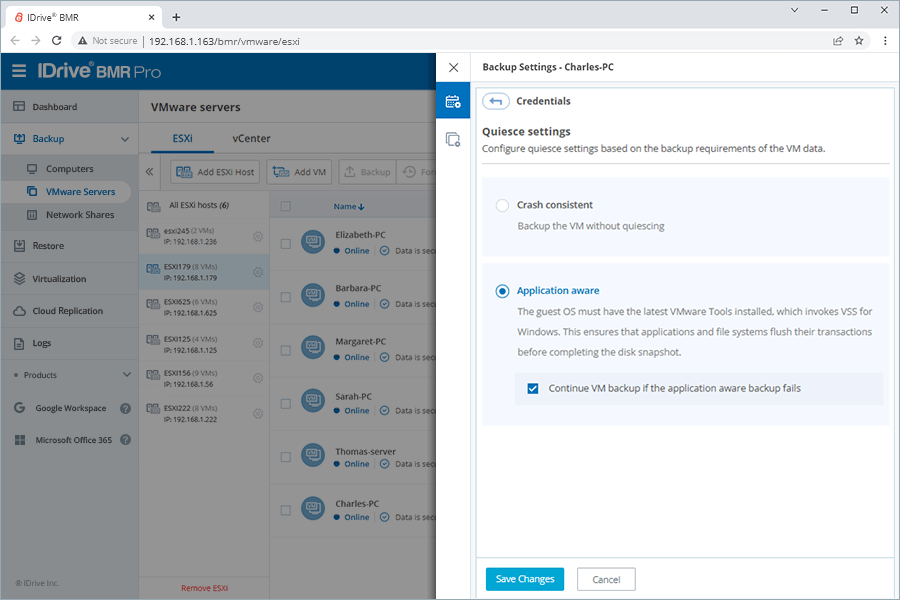Viewport: 900px width, 600px height.
Task: Tick the checkbox beside Barbara-PC
Action: tap(286, 297)
